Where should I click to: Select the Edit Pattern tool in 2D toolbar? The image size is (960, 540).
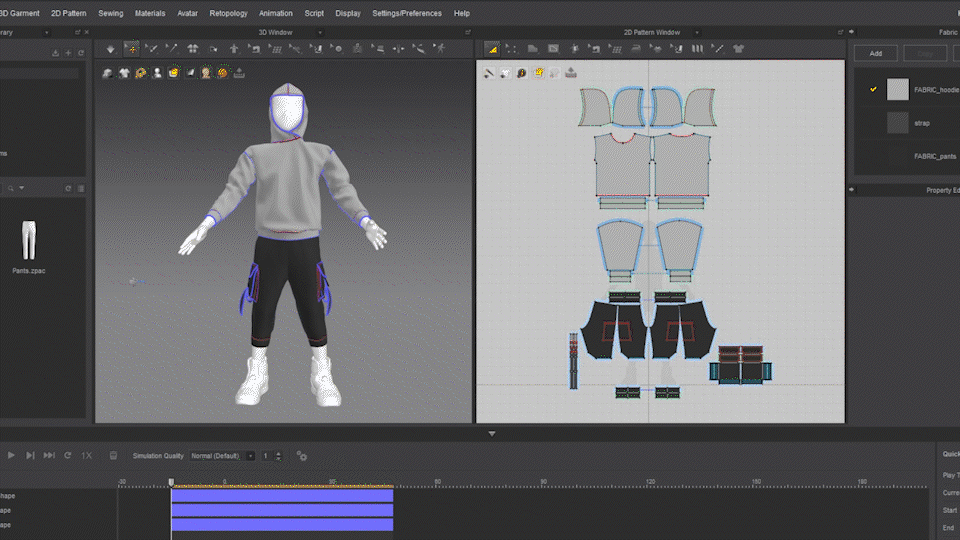[493, 48]
